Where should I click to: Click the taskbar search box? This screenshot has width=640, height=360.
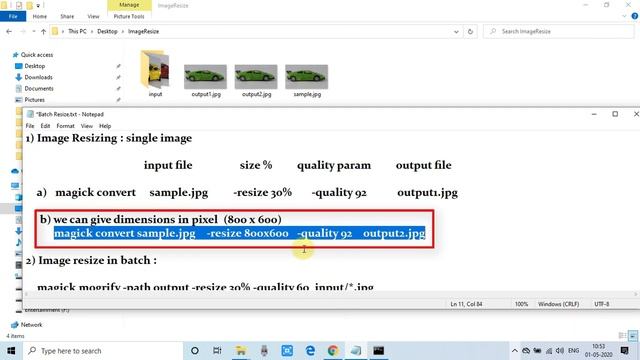pyautogui.click(x=102, y=351)
